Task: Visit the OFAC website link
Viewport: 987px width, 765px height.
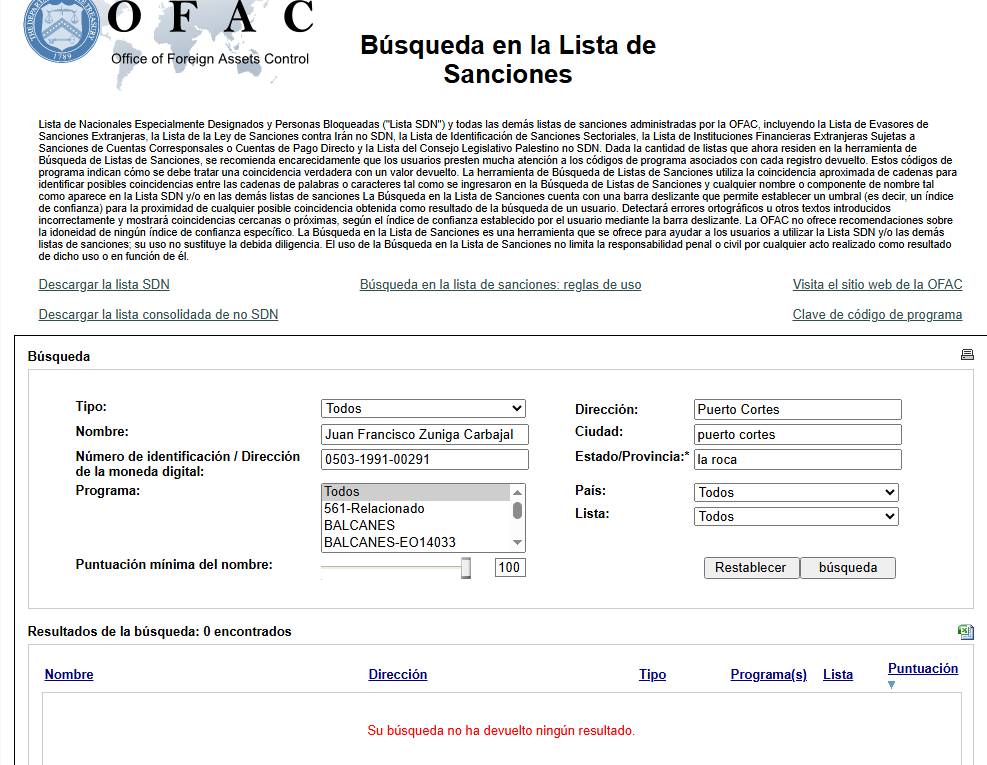Action: [877, 284]
